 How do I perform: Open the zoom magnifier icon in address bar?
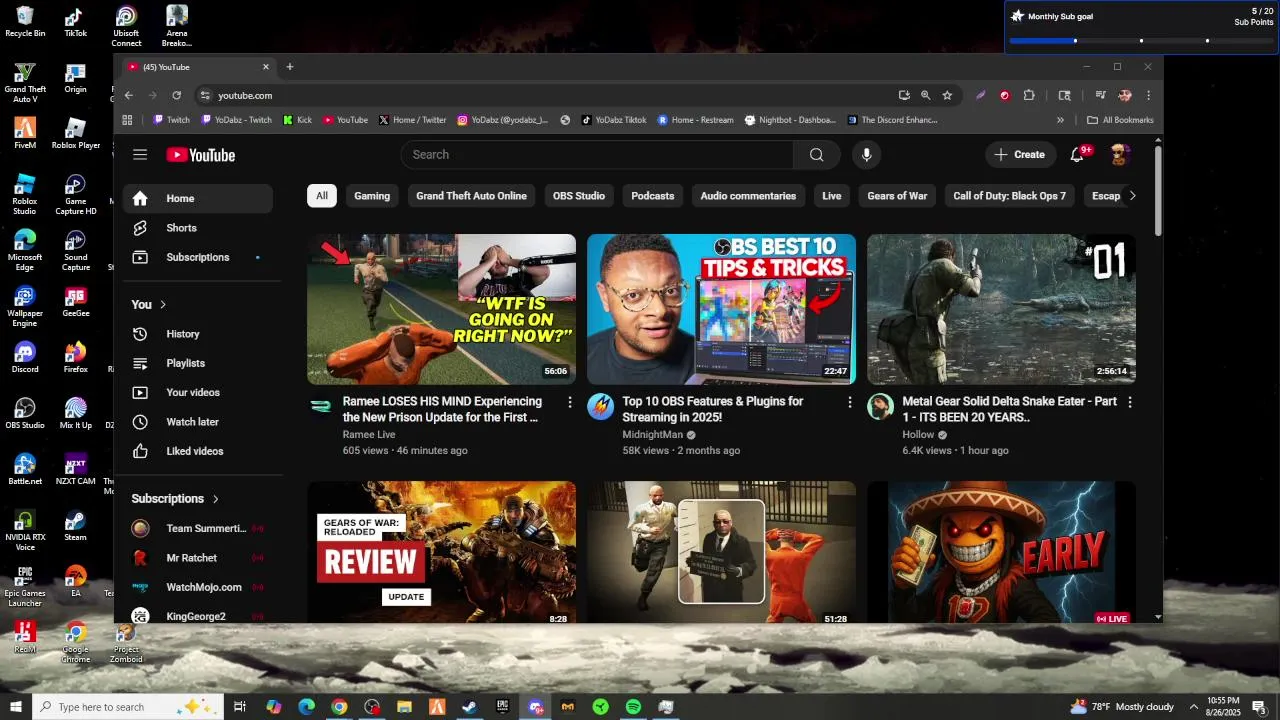[x=926, y=95]
